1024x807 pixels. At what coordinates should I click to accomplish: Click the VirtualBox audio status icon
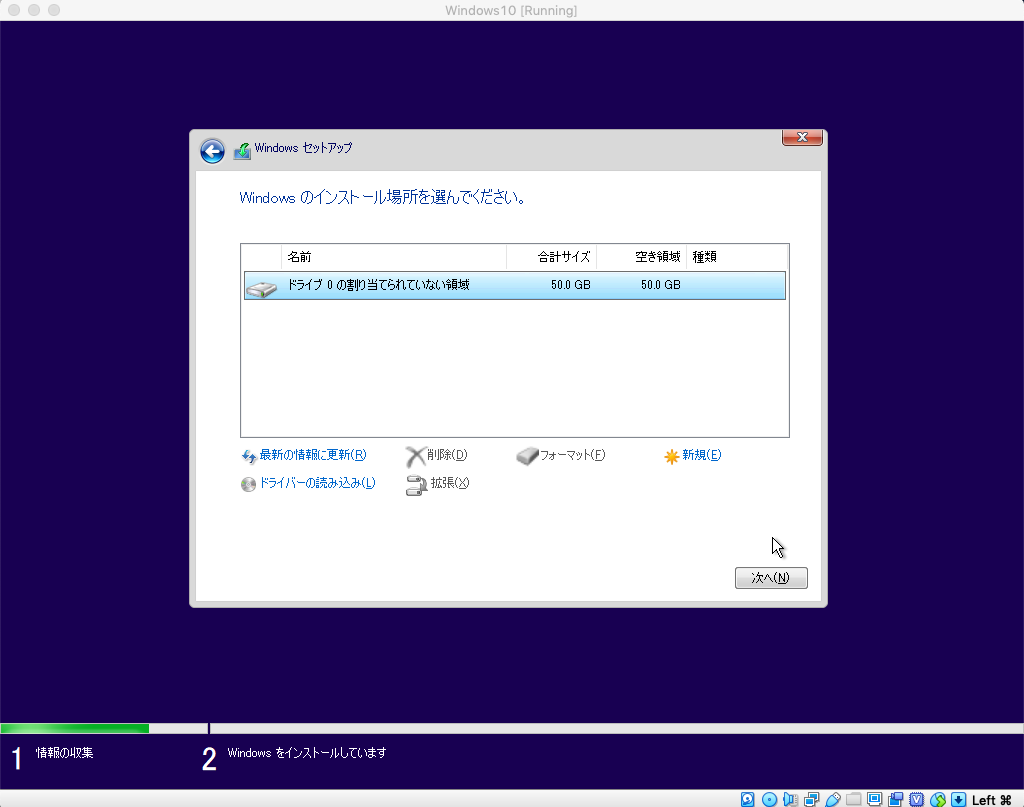pyautogui.click(x=790, y=799)
